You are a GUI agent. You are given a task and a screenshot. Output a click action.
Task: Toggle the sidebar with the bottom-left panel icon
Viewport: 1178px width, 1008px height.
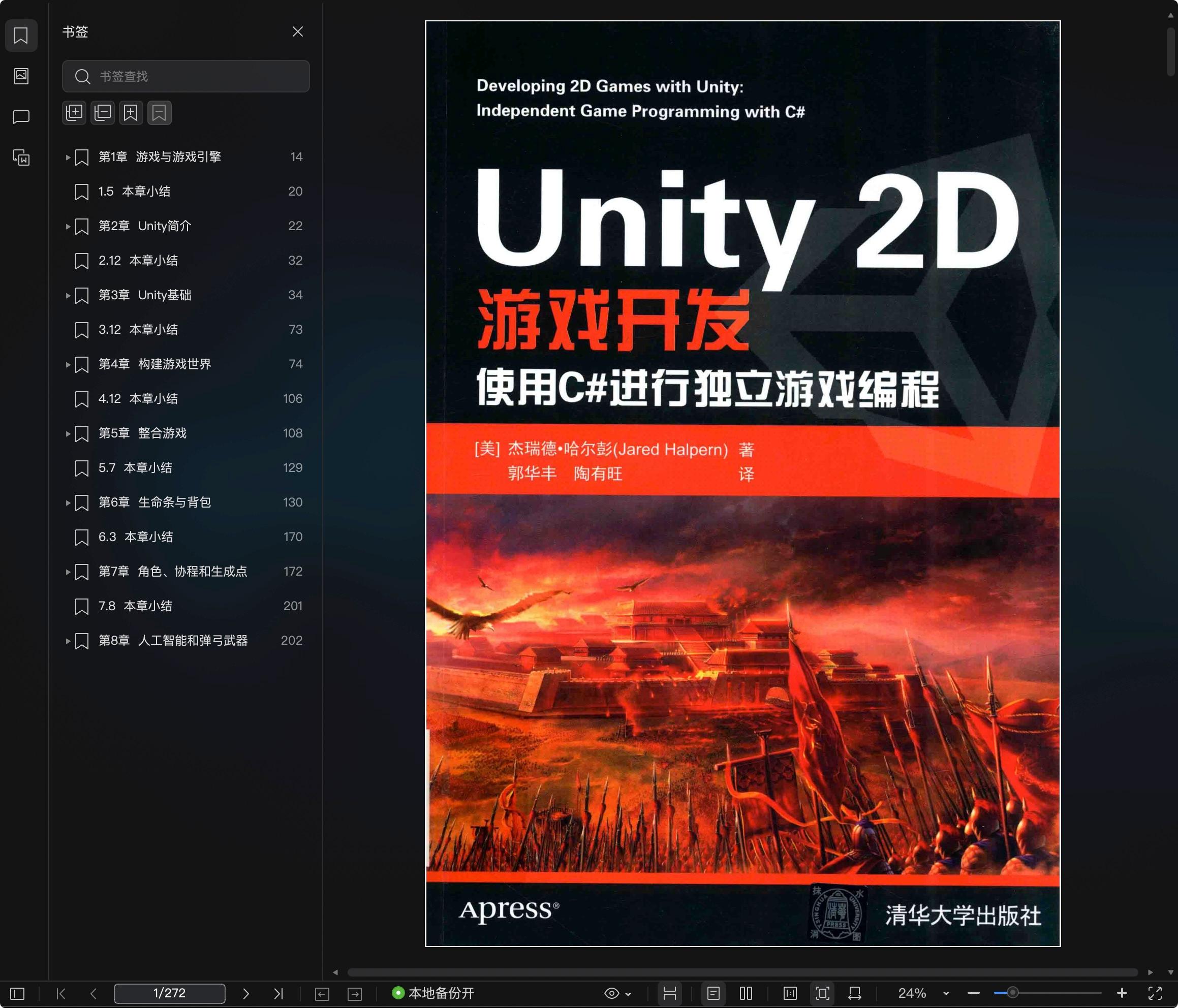18,993
